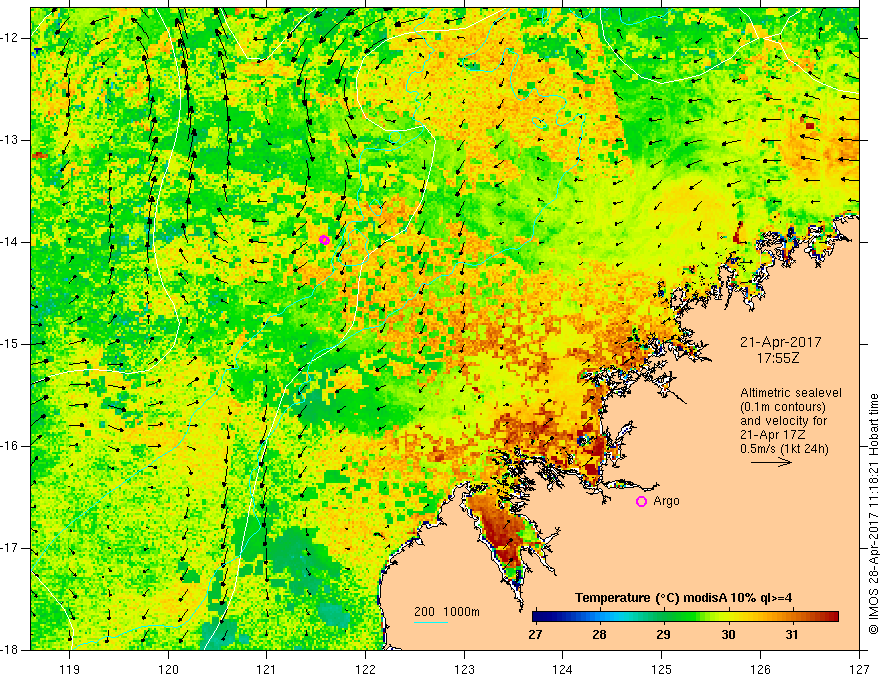The width and height of the screenshot is (880, 680).
Task: Click the Temperature modisA colorbar title
Action: [684, 598]
